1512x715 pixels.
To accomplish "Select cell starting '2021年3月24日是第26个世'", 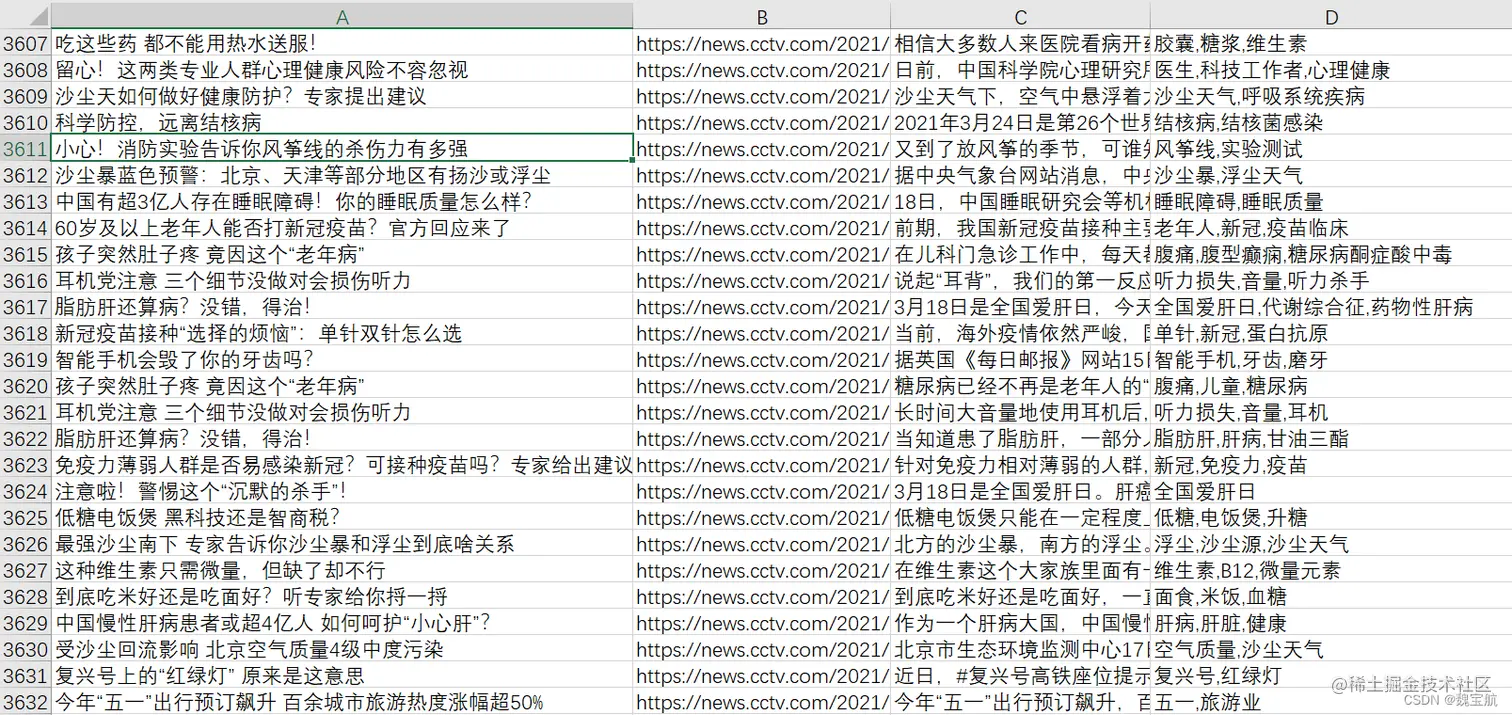I will (1020, 123).
